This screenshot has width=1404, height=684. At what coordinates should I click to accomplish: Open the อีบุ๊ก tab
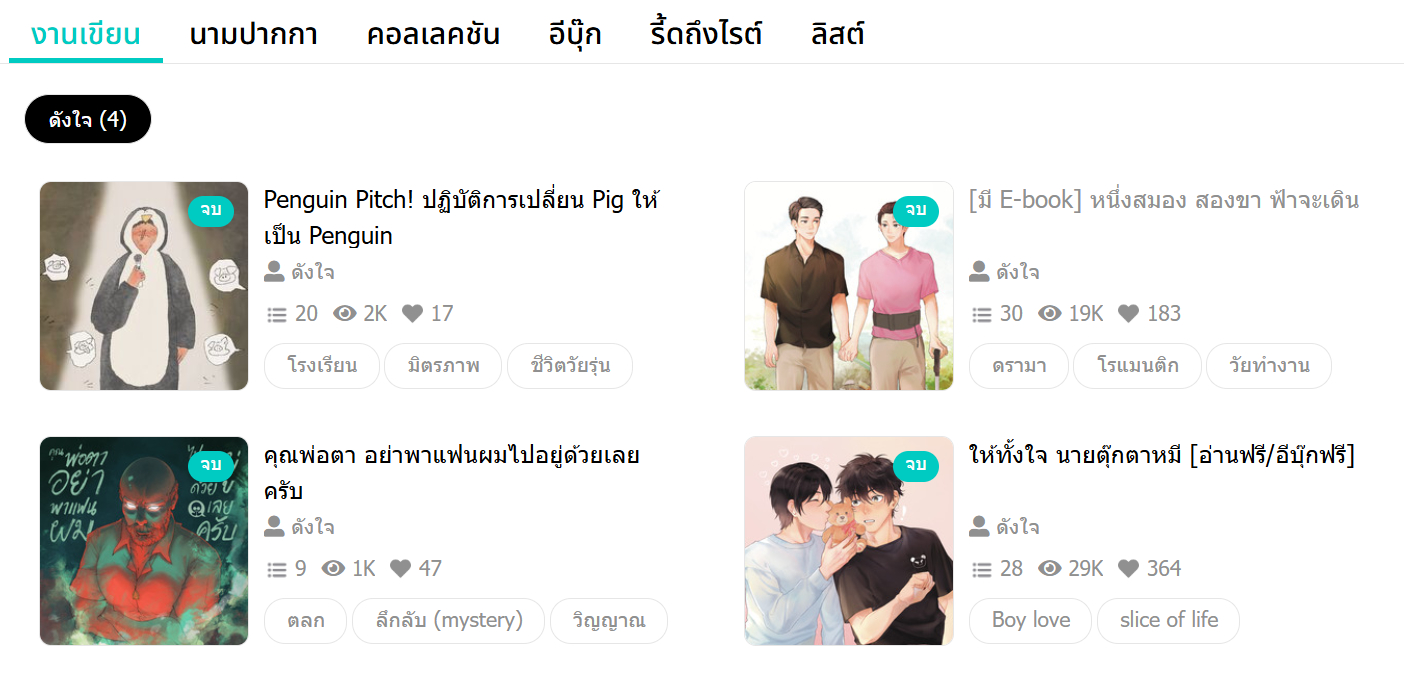pyautogui.click(x=575, y=35)
